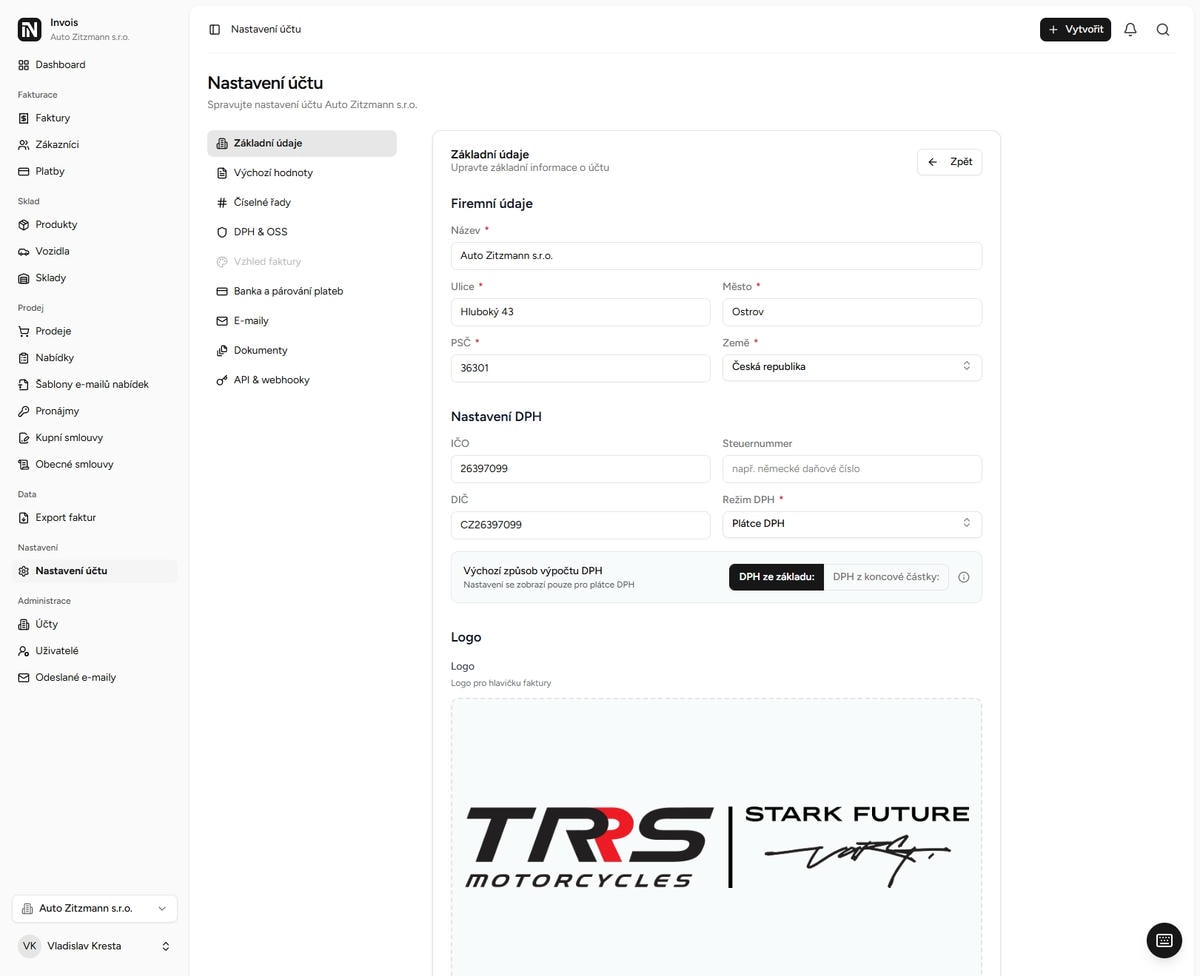Open the notifications bell
This screenshot has height=976, width=1200.
[x=1130, y=29]
